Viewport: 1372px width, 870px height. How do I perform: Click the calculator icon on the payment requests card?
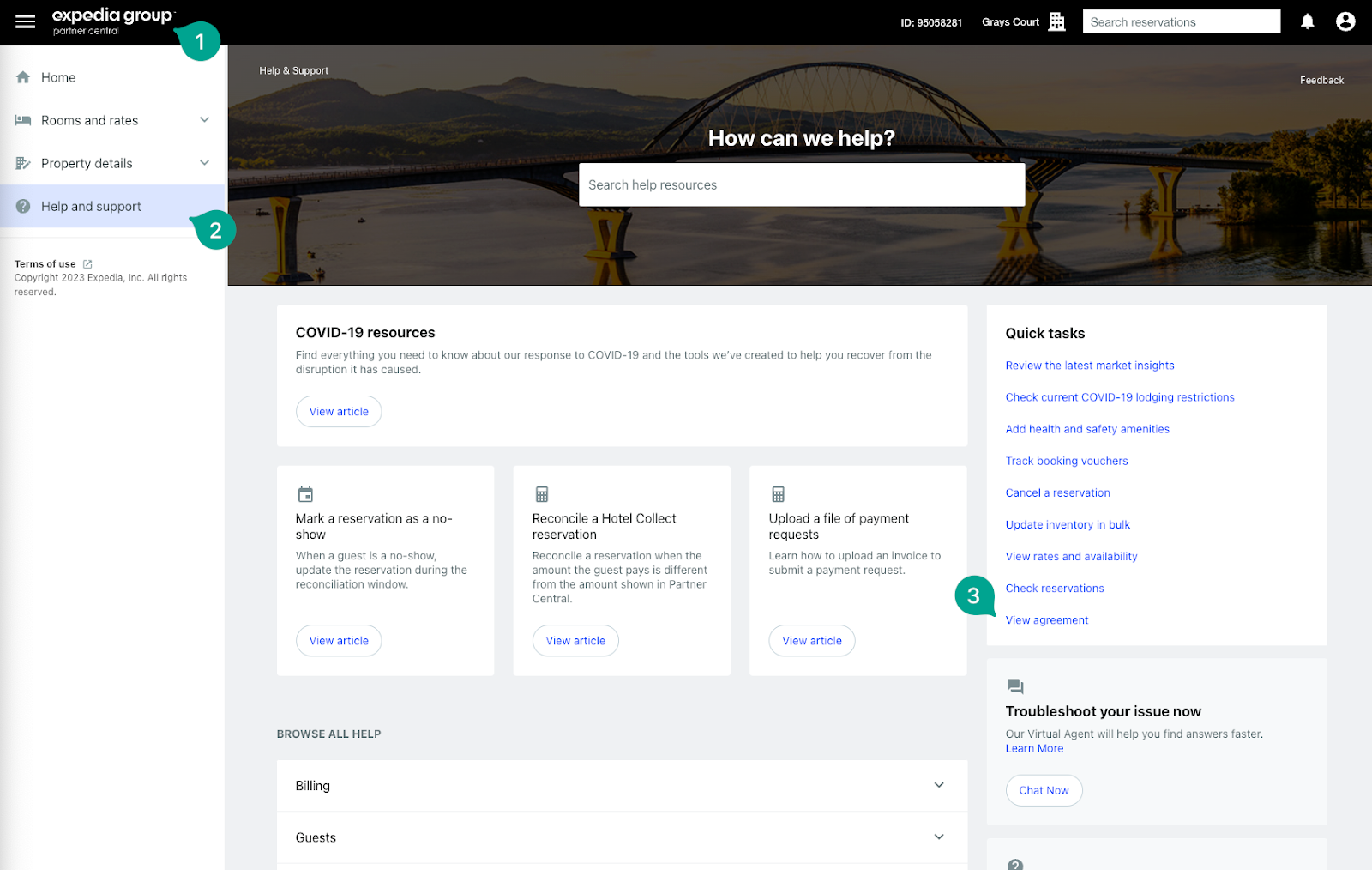[778, 494]
